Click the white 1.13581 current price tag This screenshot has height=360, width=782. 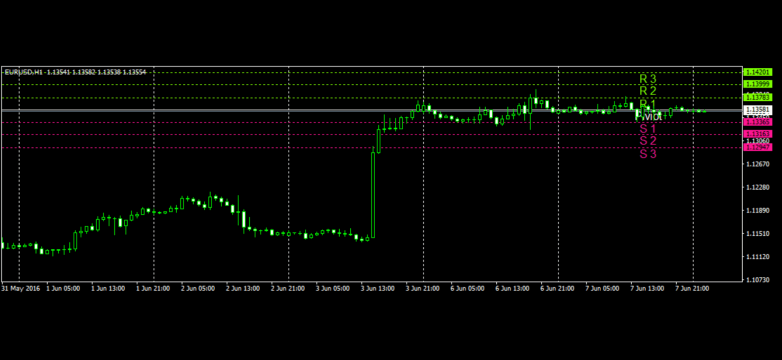758,109
